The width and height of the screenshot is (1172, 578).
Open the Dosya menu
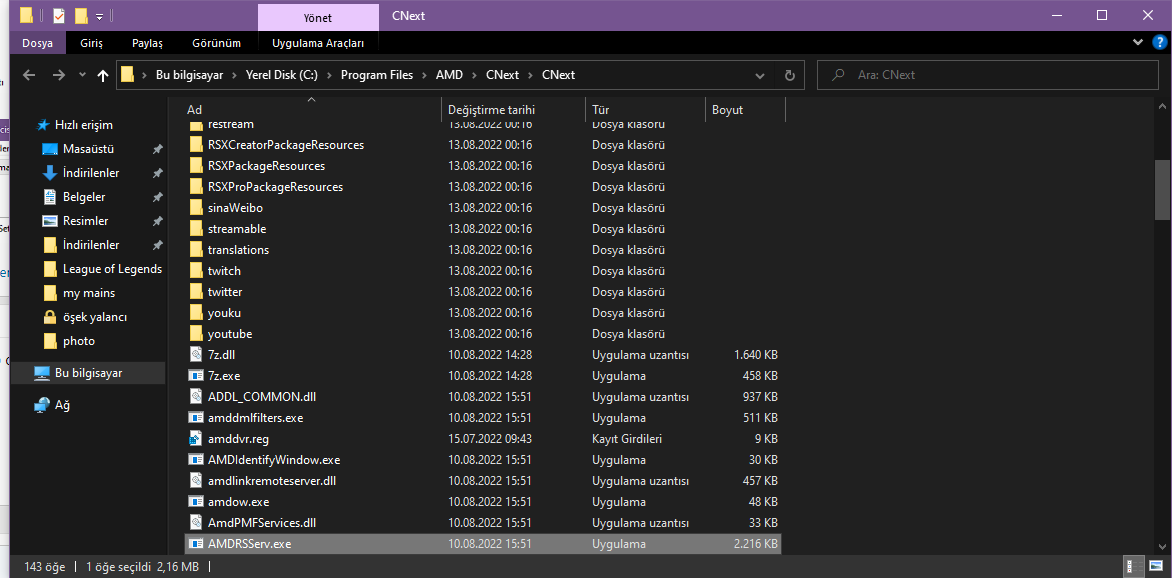[37, 43]
